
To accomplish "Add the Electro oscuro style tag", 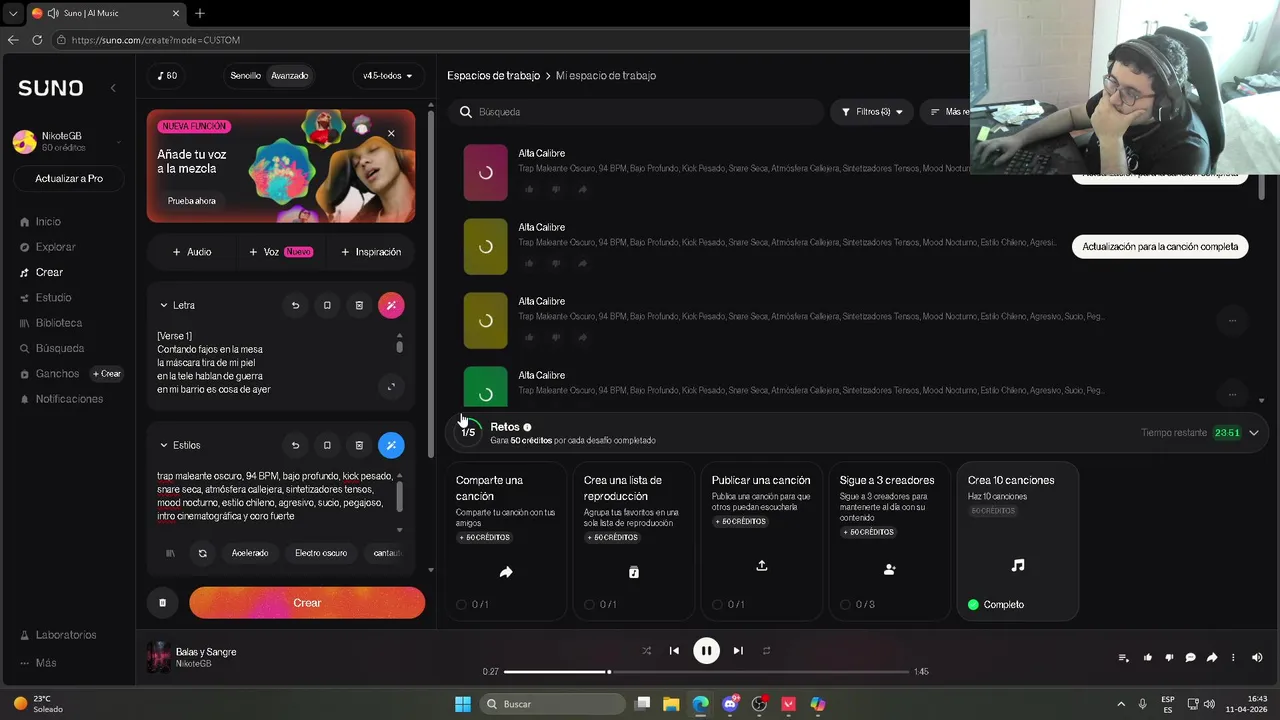I will point(321,553).
